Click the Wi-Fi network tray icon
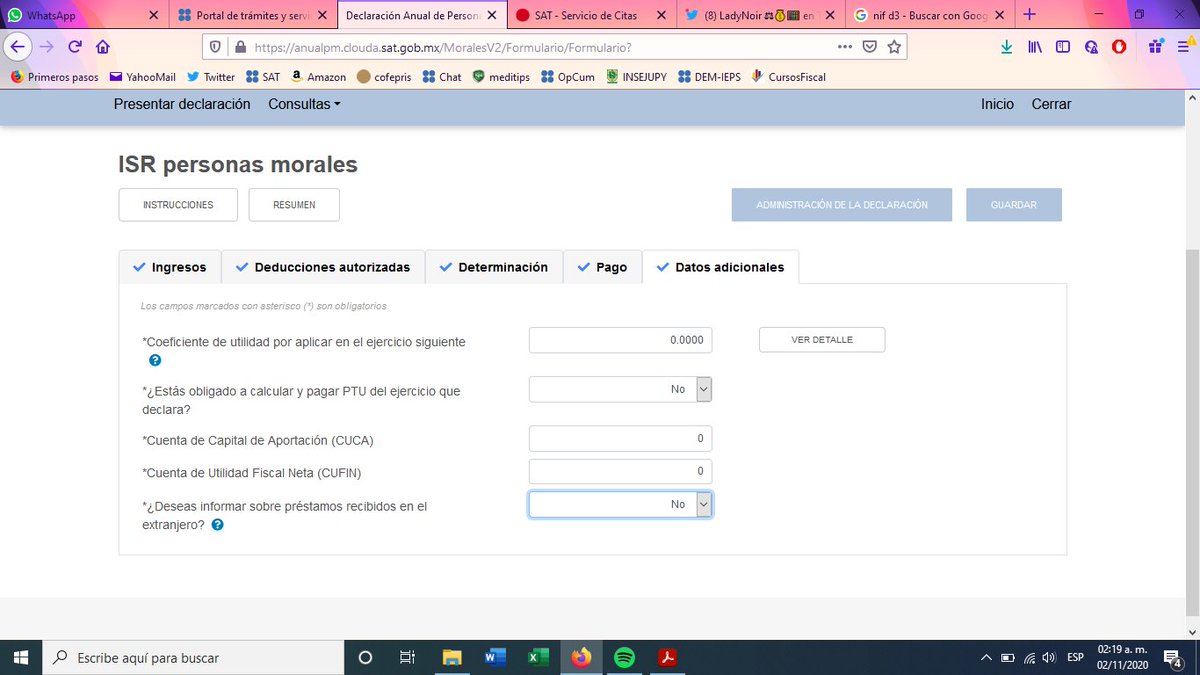Screen dimensions: 1200x675 (1028, 657)
